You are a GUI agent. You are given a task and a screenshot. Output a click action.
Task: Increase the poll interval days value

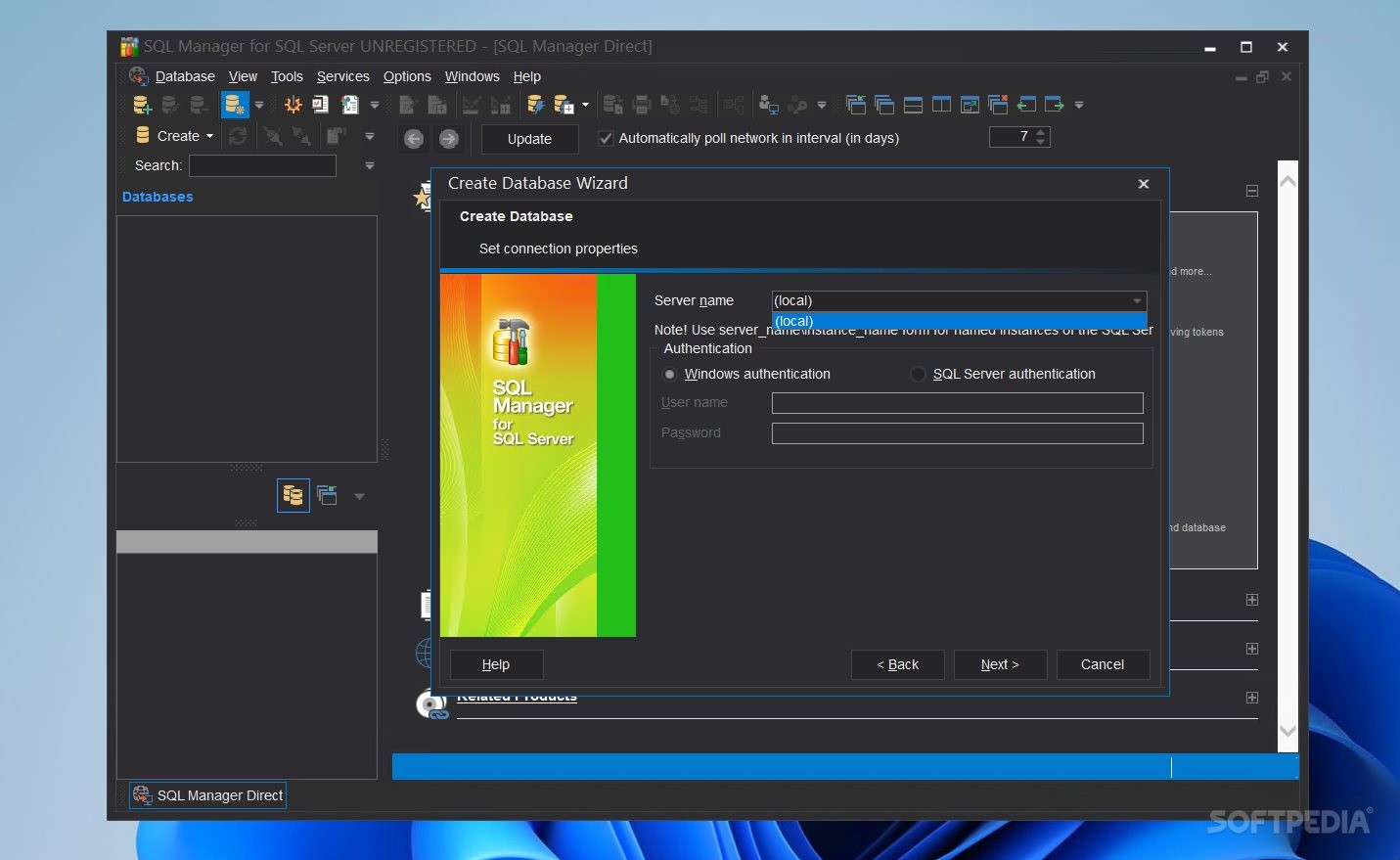(x=1042, y=132)
